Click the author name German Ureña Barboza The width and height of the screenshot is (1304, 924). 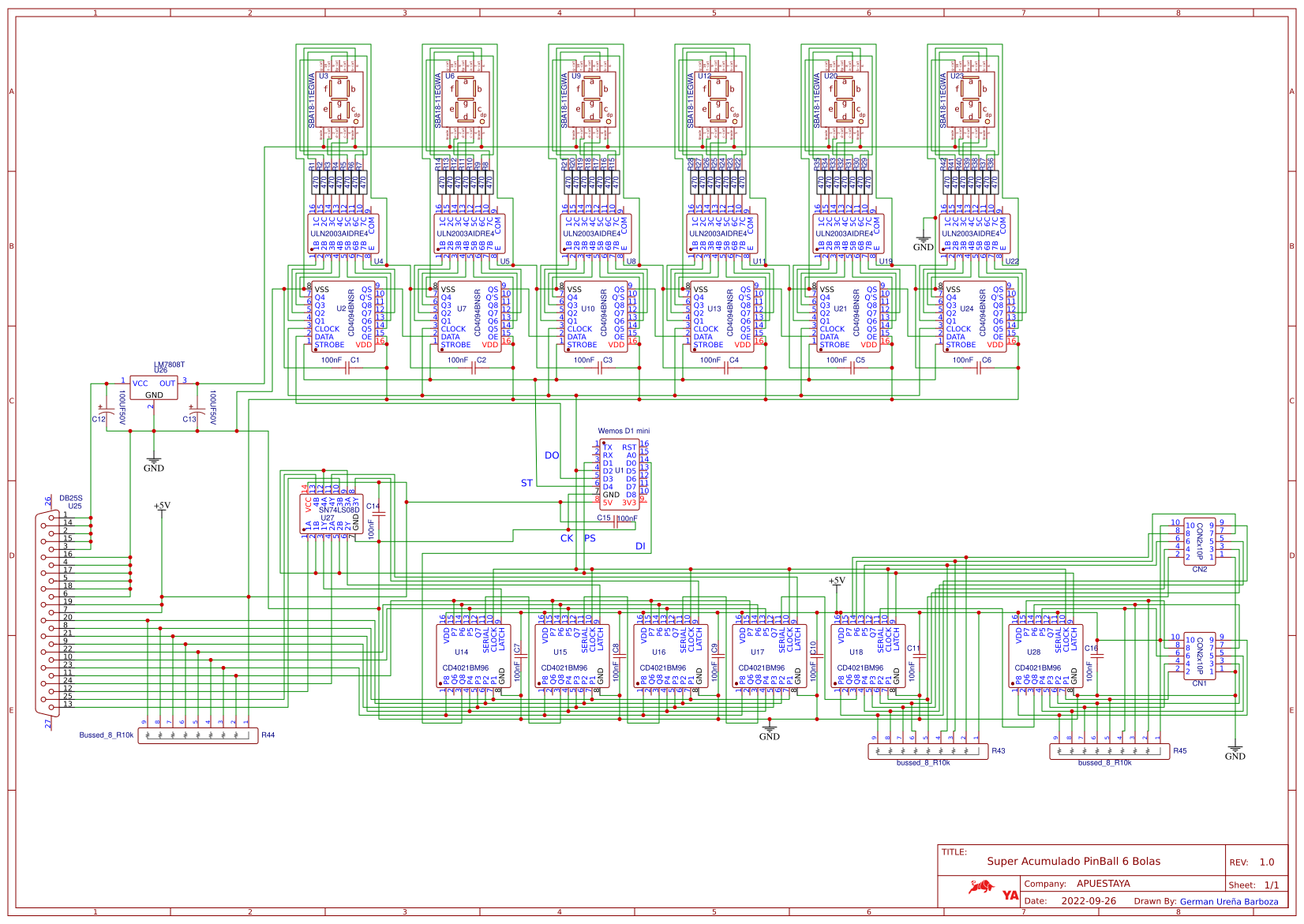pos(1229,901)
